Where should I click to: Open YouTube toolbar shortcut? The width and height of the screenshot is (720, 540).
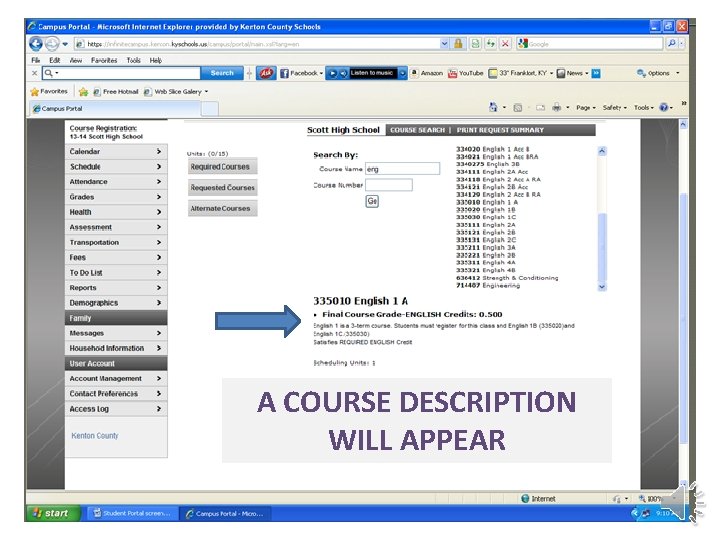click(x=466, y=73)
